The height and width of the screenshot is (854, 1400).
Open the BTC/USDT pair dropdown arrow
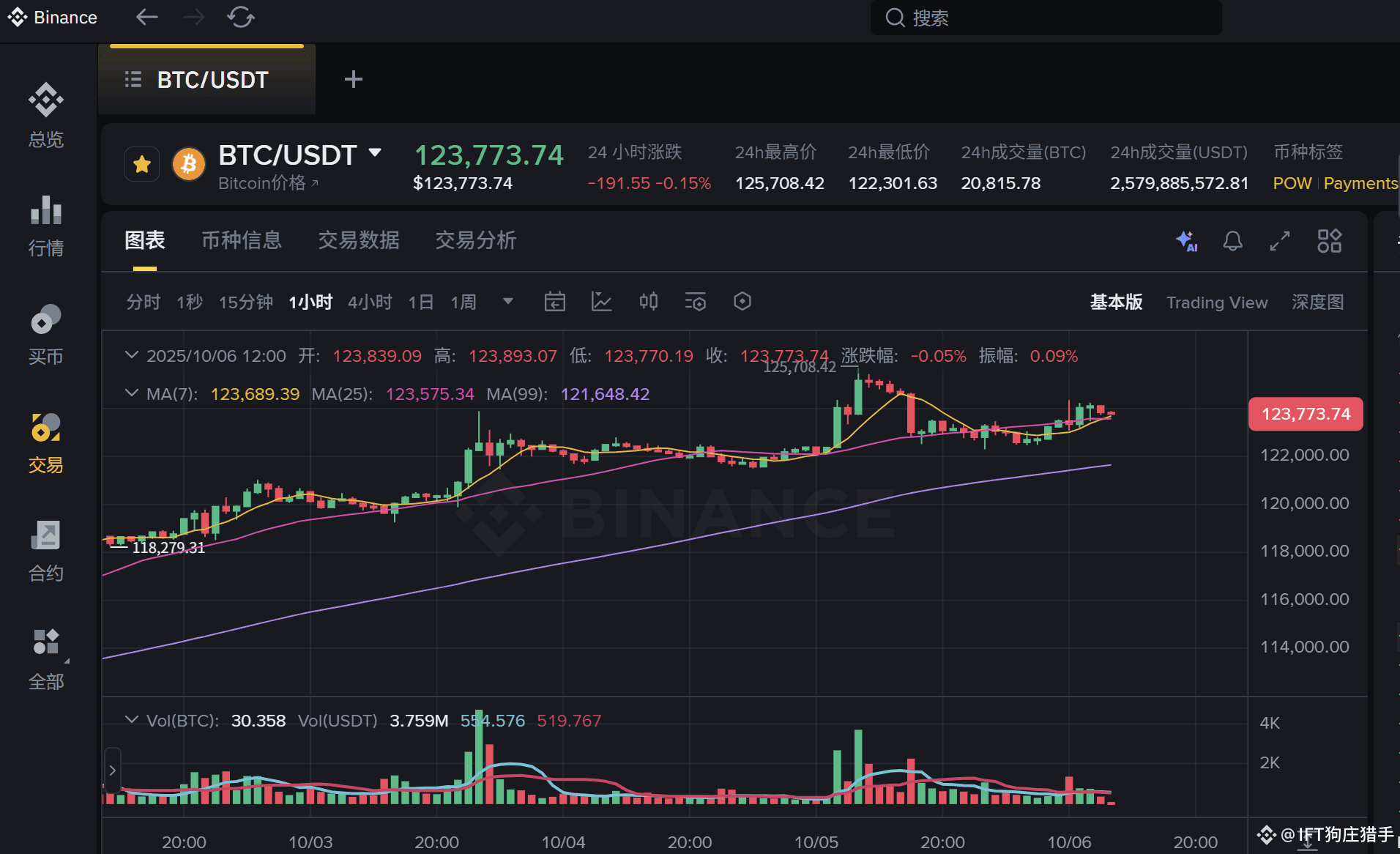click(x=375, y=153)
